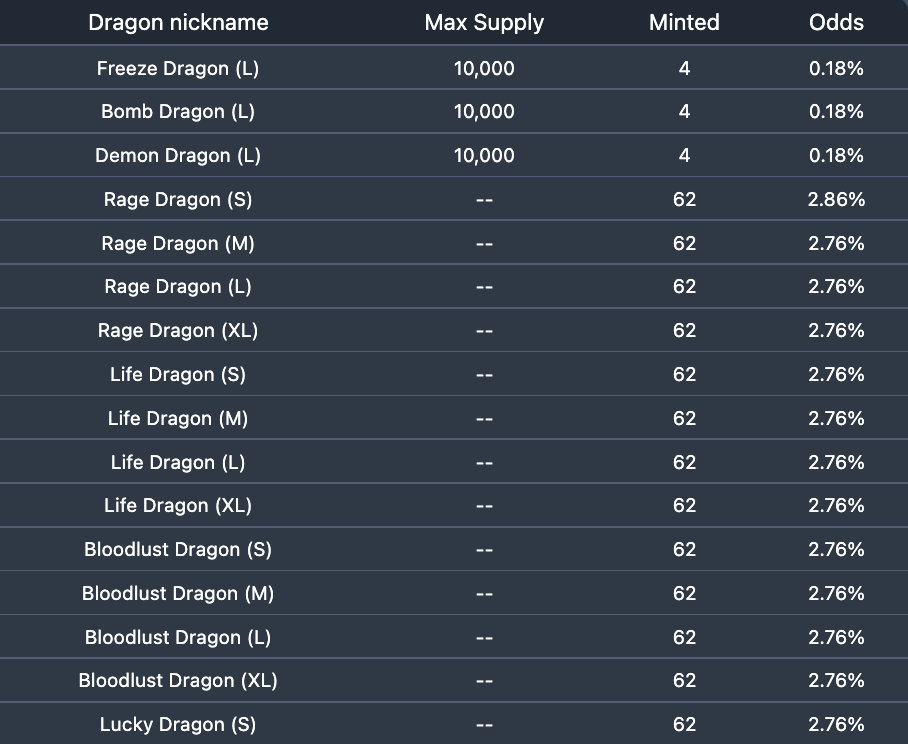Click the 2.86% odds value
This screenshot has width=908, height=744.
coord(836,199)
